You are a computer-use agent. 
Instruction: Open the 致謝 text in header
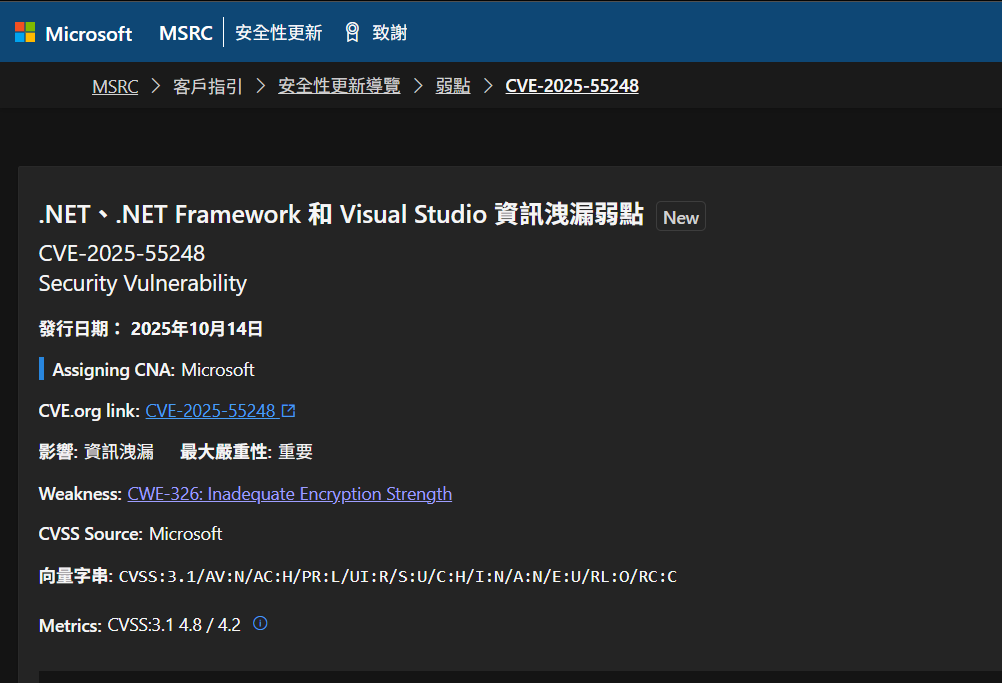(390, 33)
